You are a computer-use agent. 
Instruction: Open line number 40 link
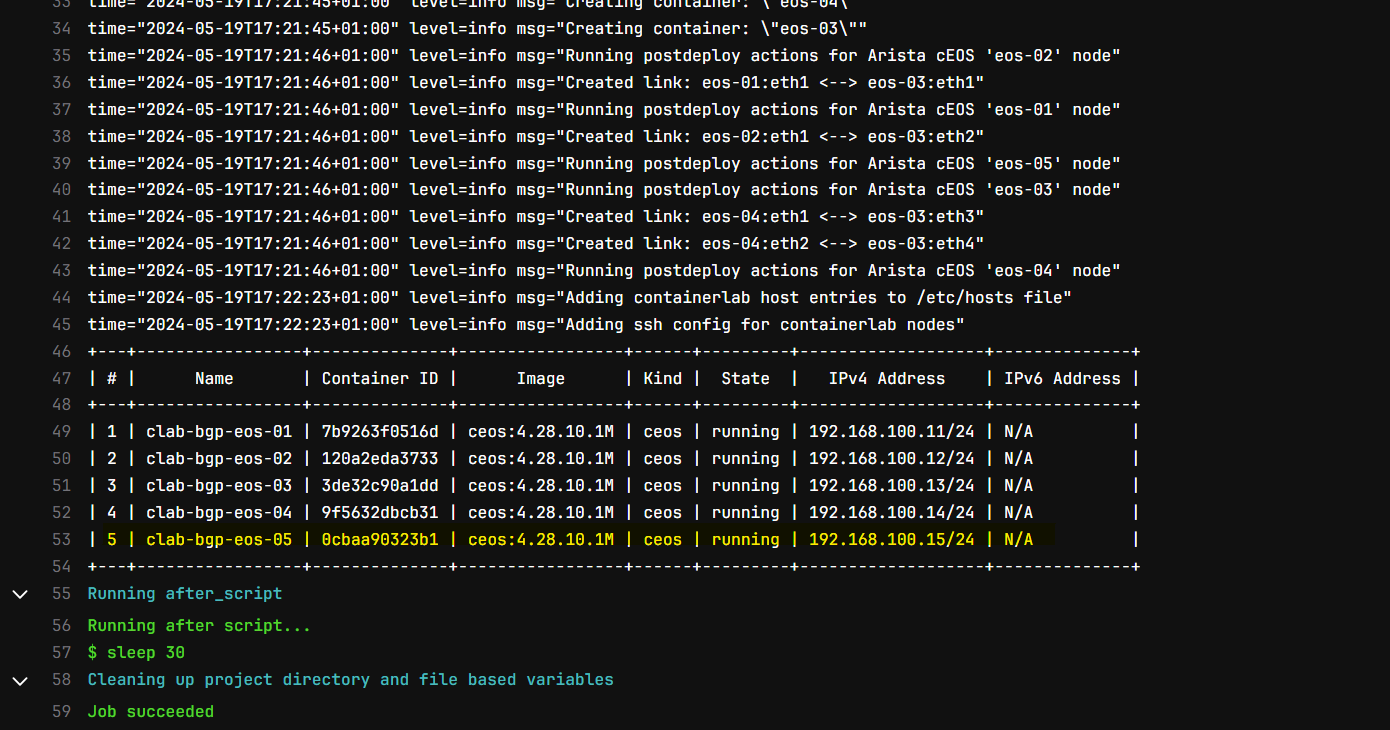(x=61, y=189)
